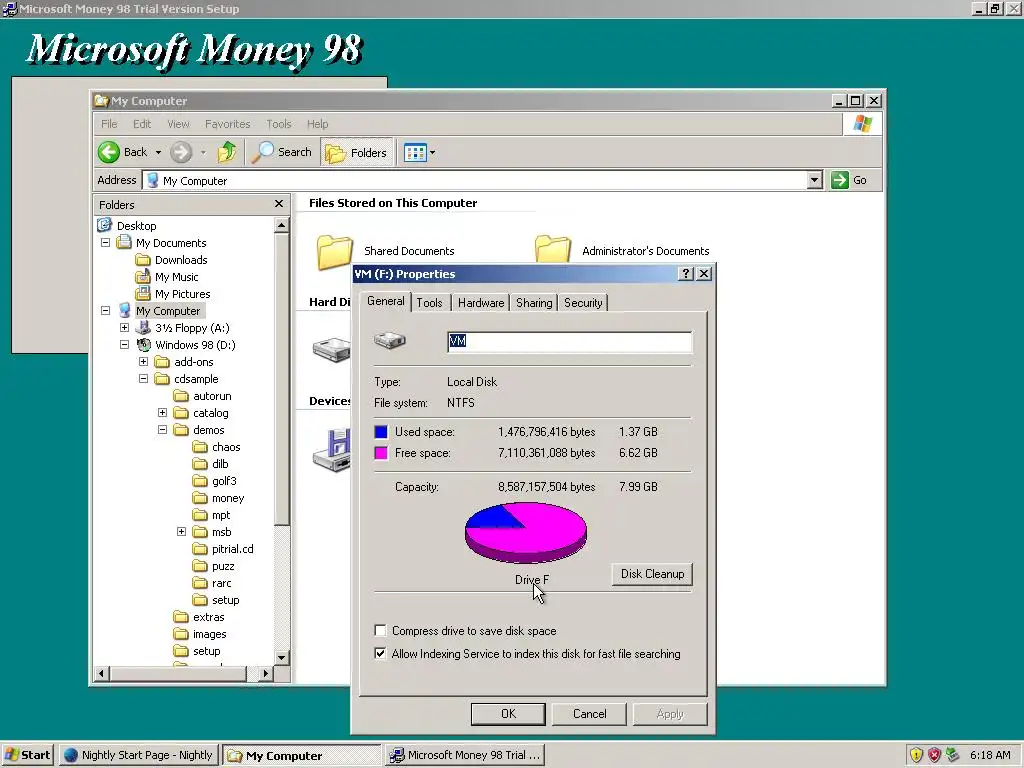
Task: Switch to the Tools tab in Properties
Action: click(429, 303)
